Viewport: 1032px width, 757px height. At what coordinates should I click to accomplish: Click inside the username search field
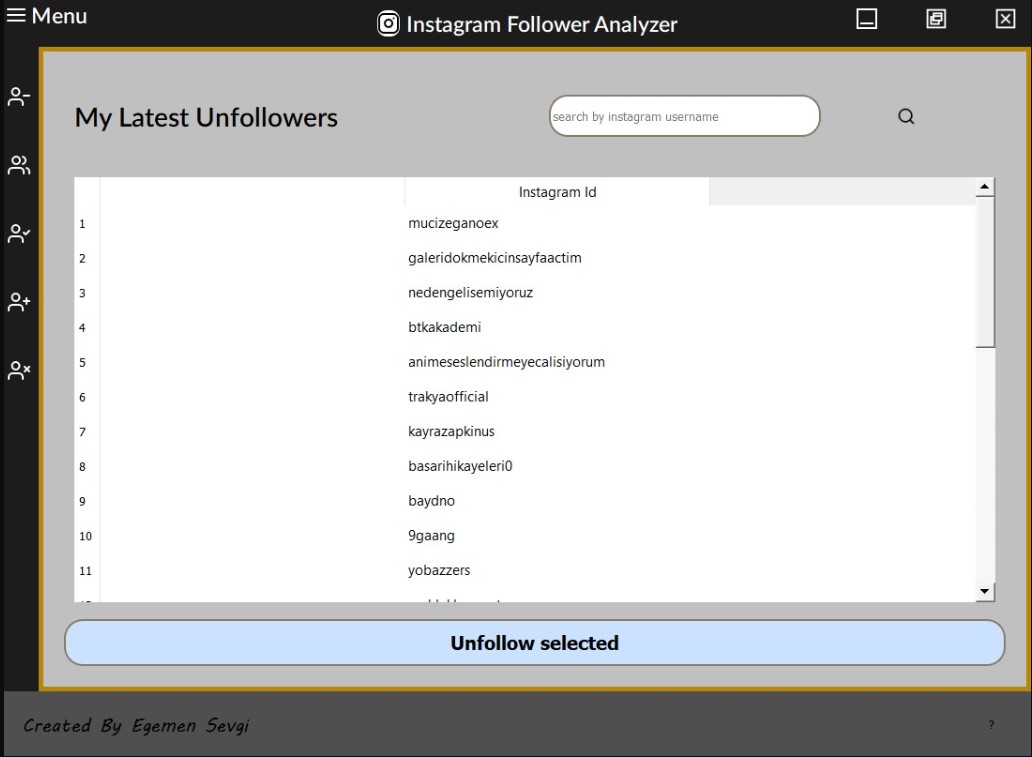[684, 116]
